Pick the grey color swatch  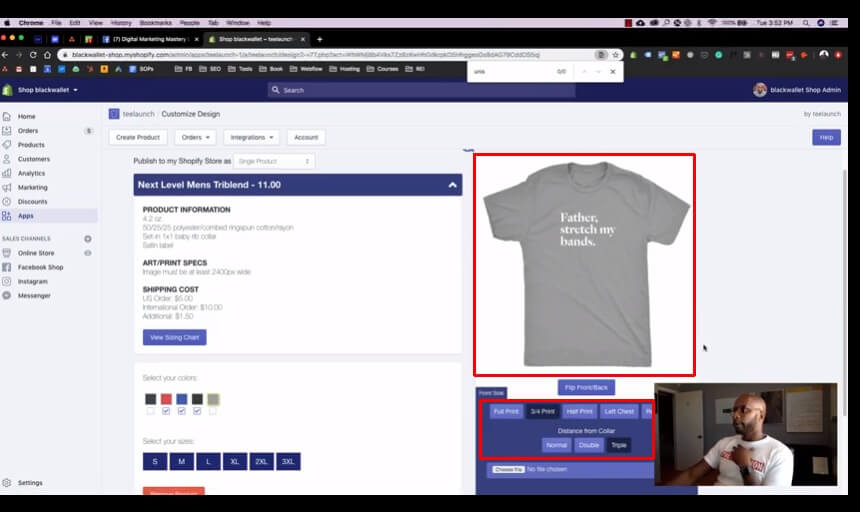point(213,399)
